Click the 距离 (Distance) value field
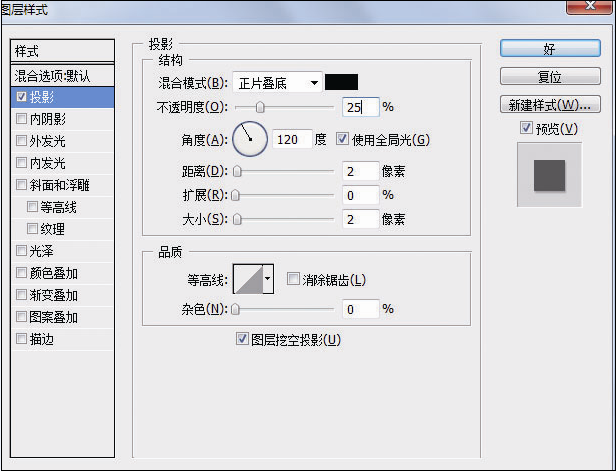Screen dimensions: 616x471 pos(359,171)
